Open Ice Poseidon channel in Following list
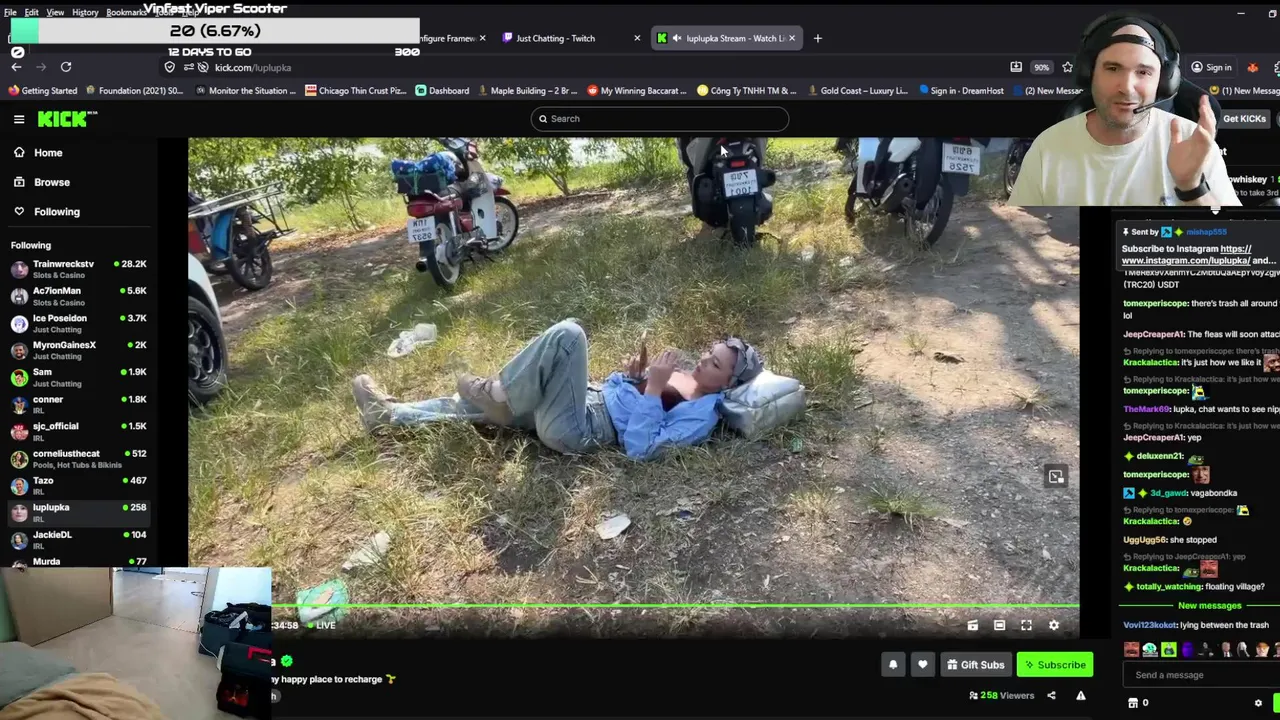The width and height of the screenshot is (1280, 720). click(x=79, y=323)
